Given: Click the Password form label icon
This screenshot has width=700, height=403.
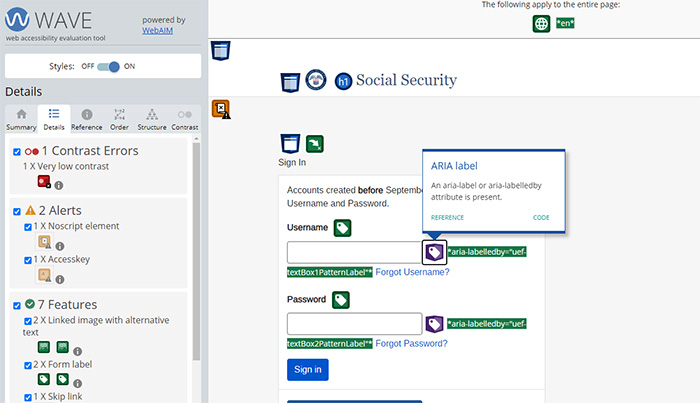Looking at the screenshot, I should click(341, 300).
